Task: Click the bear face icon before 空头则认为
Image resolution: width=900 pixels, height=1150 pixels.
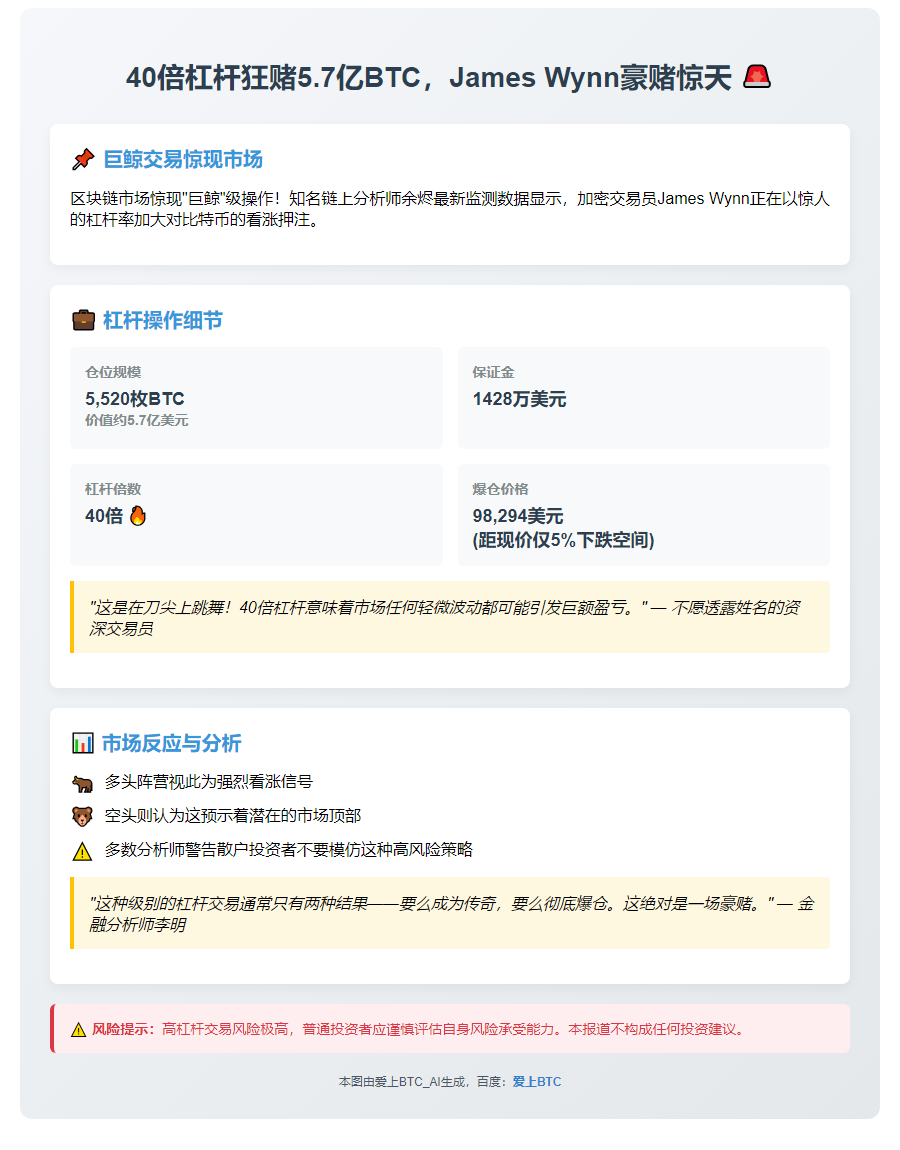Action: point(82,816)
